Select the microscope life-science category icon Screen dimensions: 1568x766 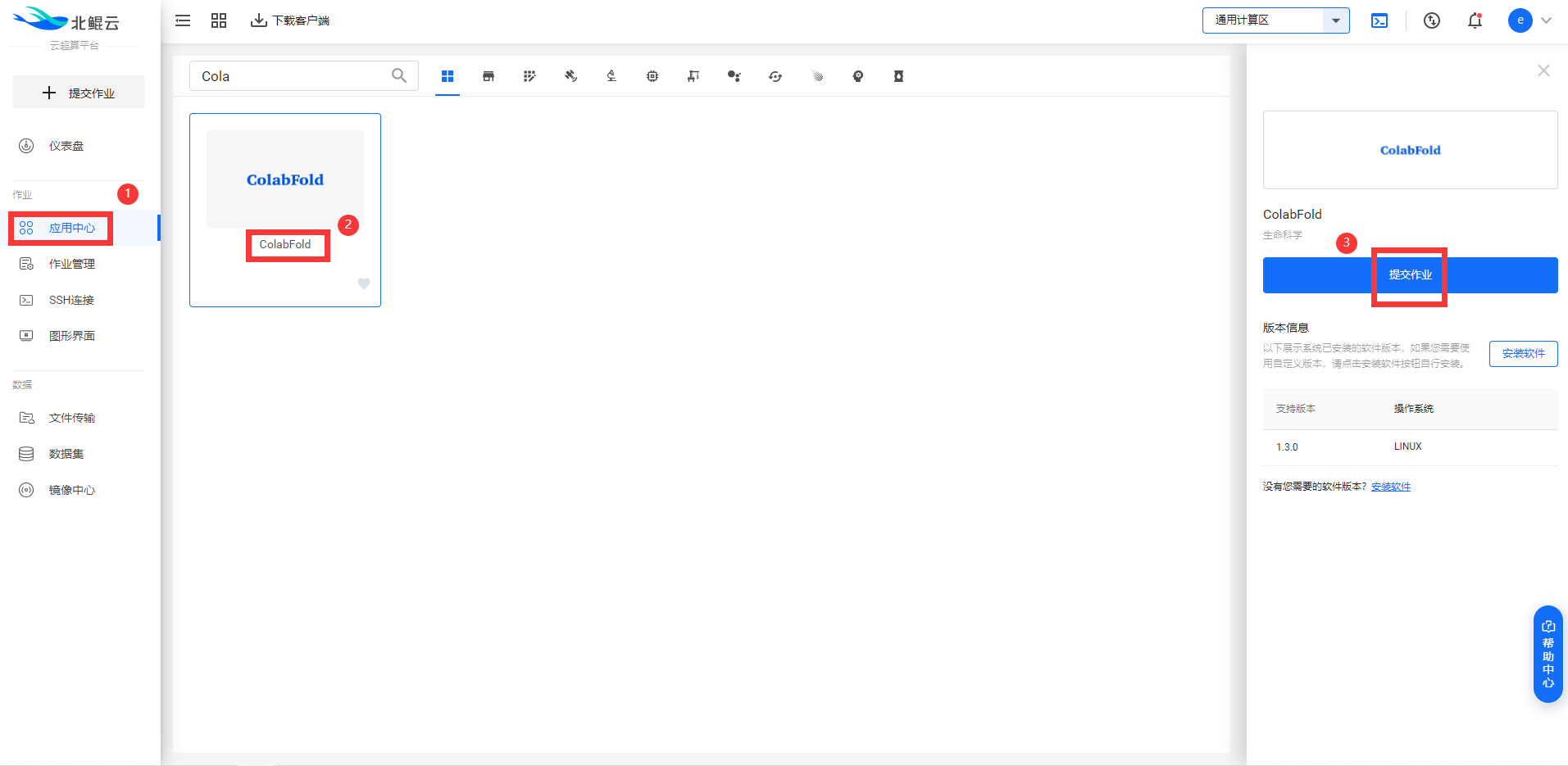(611, 76)
